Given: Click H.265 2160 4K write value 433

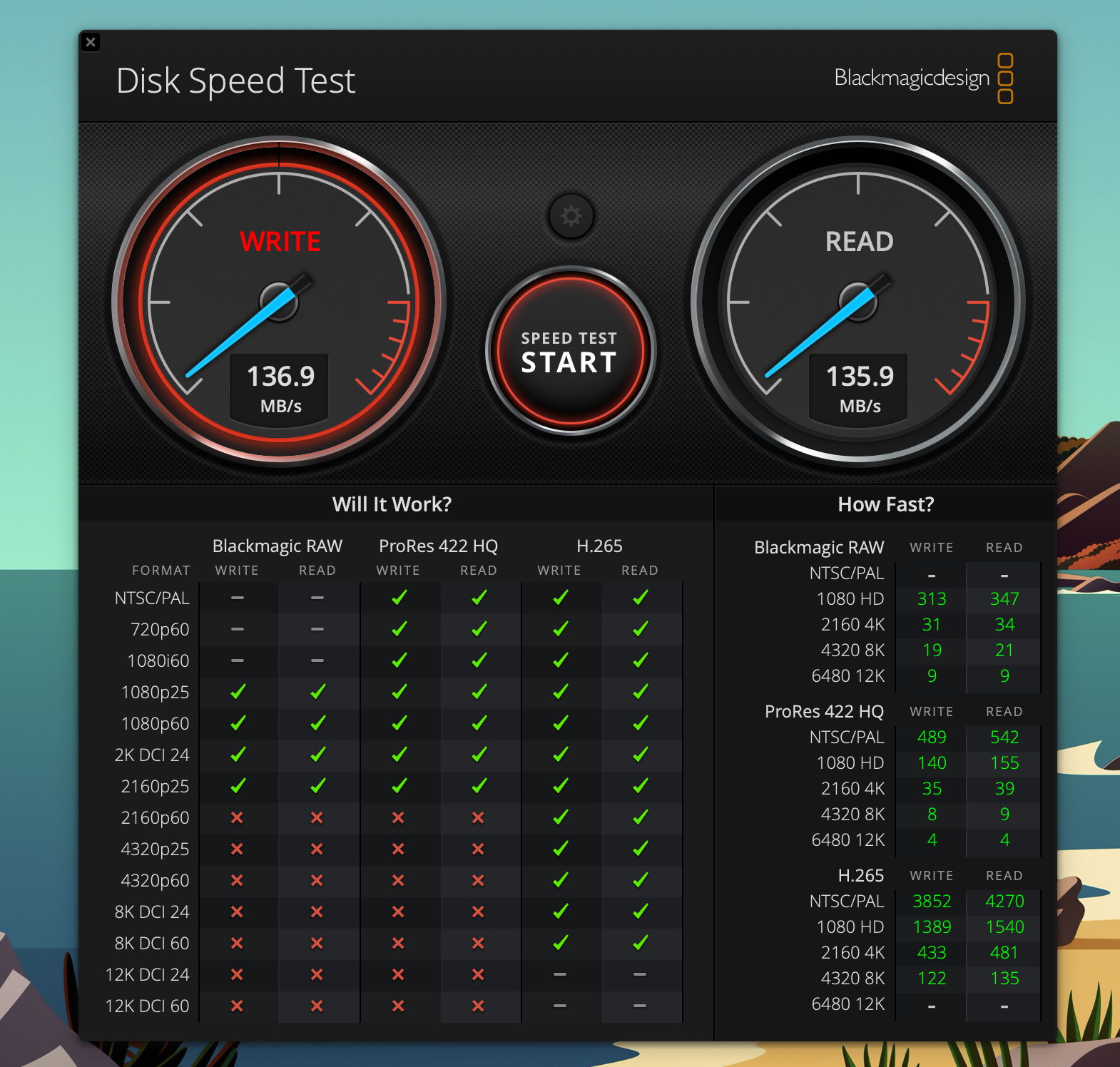Looking at the screenshot, I should click(932, 953).
